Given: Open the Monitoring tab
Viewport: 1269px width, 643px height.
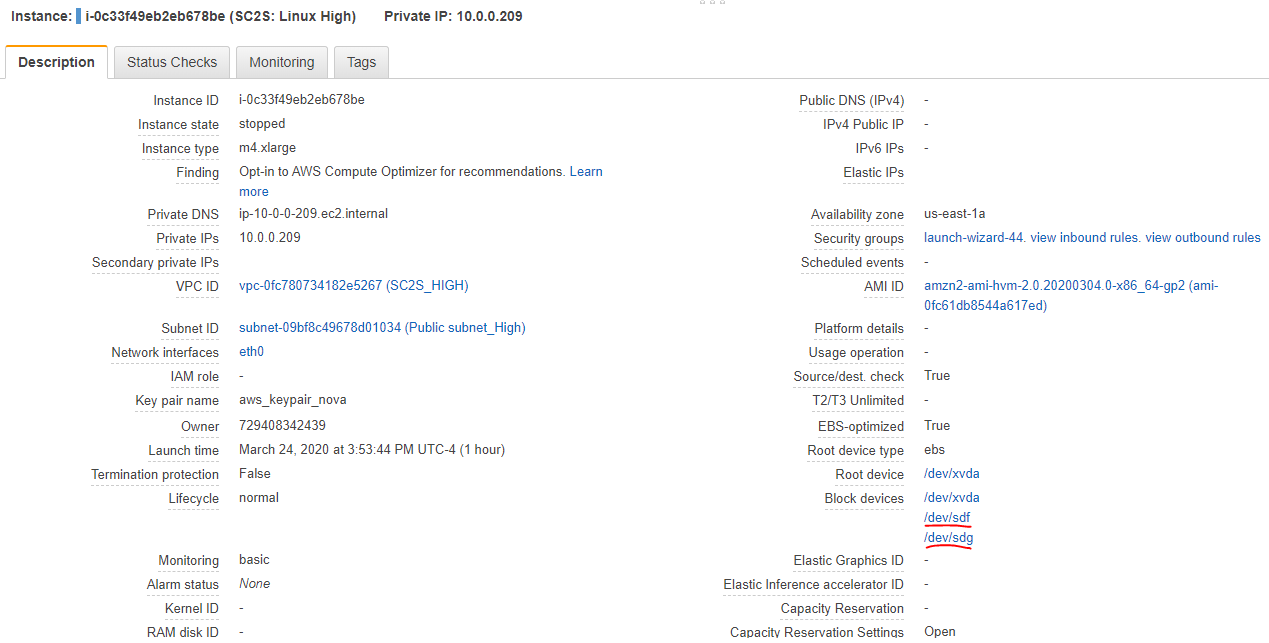Looking at the screenshot, I should click(x=282, y=62).
